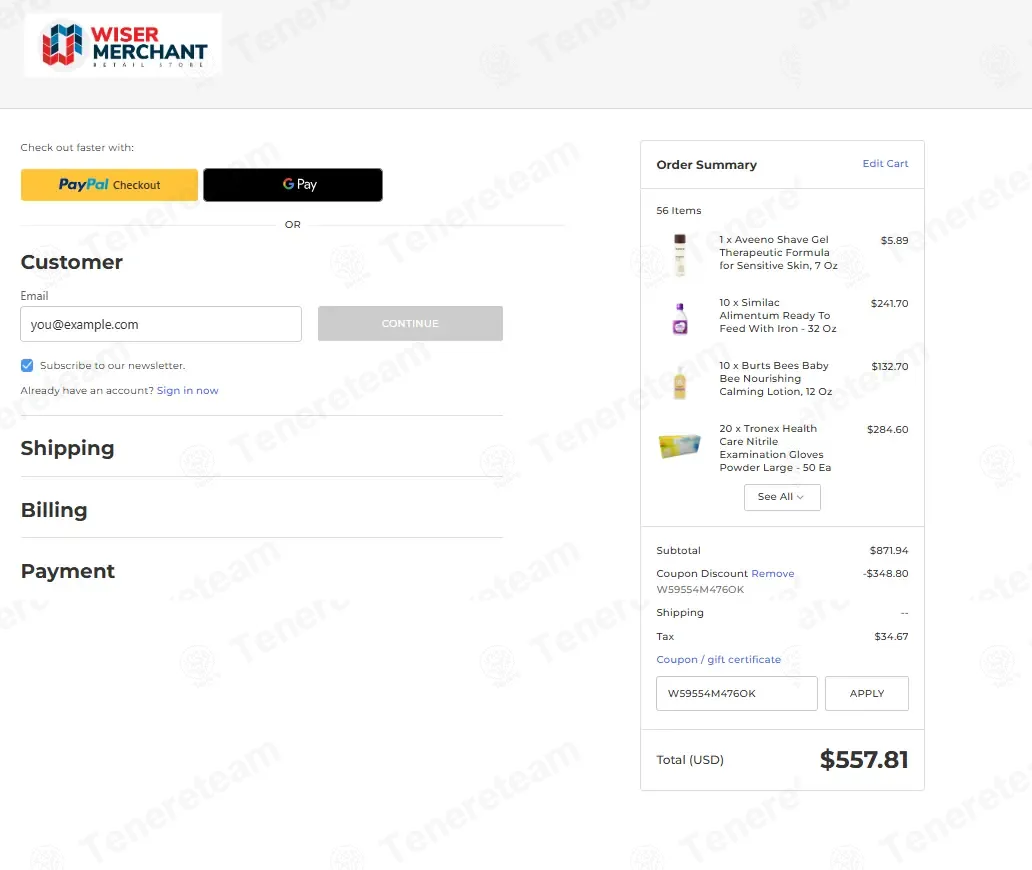1032x870 pixels.
Task: Open Edit Cart link
Action: click(885, 163)
